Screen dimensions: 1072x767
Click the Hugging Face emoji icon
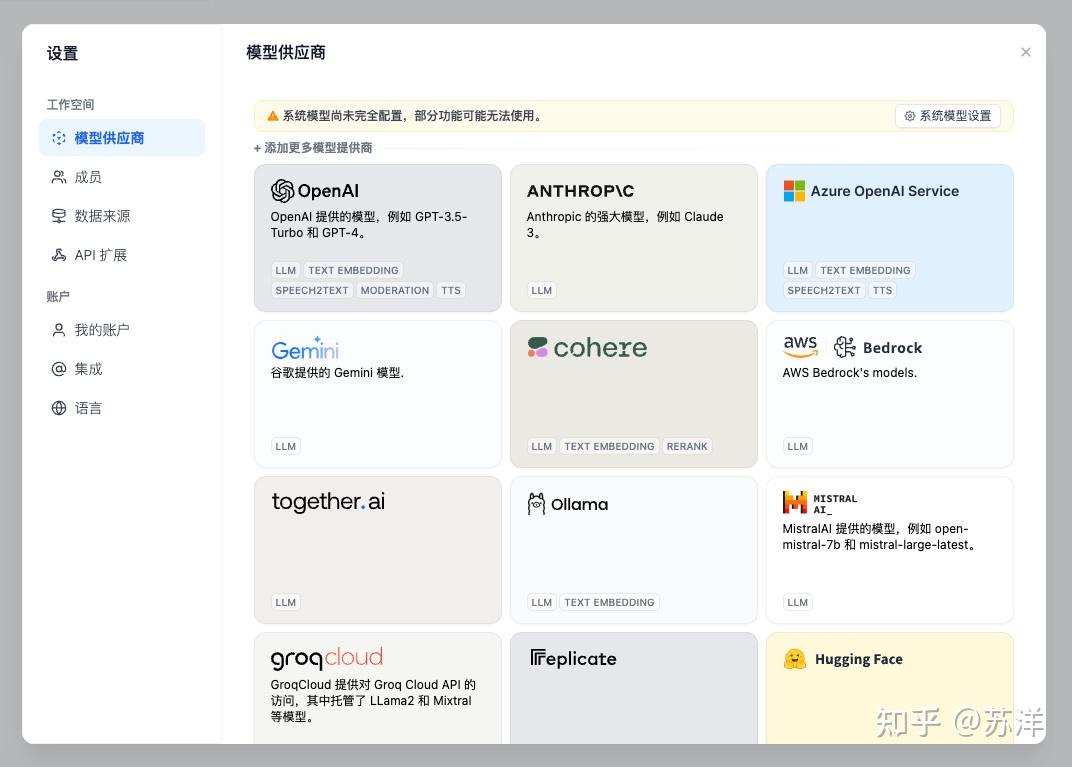click(795, 659)
